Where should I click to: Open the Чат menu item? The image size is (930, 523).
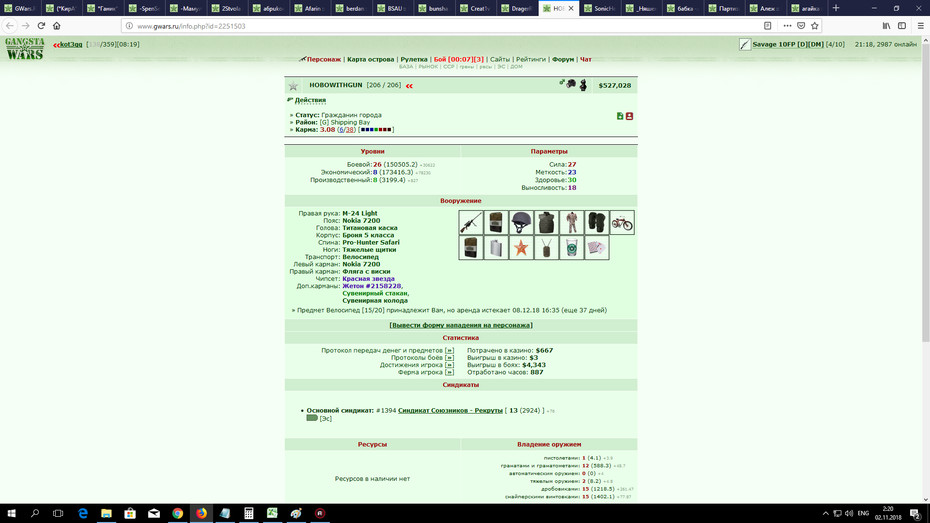(x=585, y=59)
